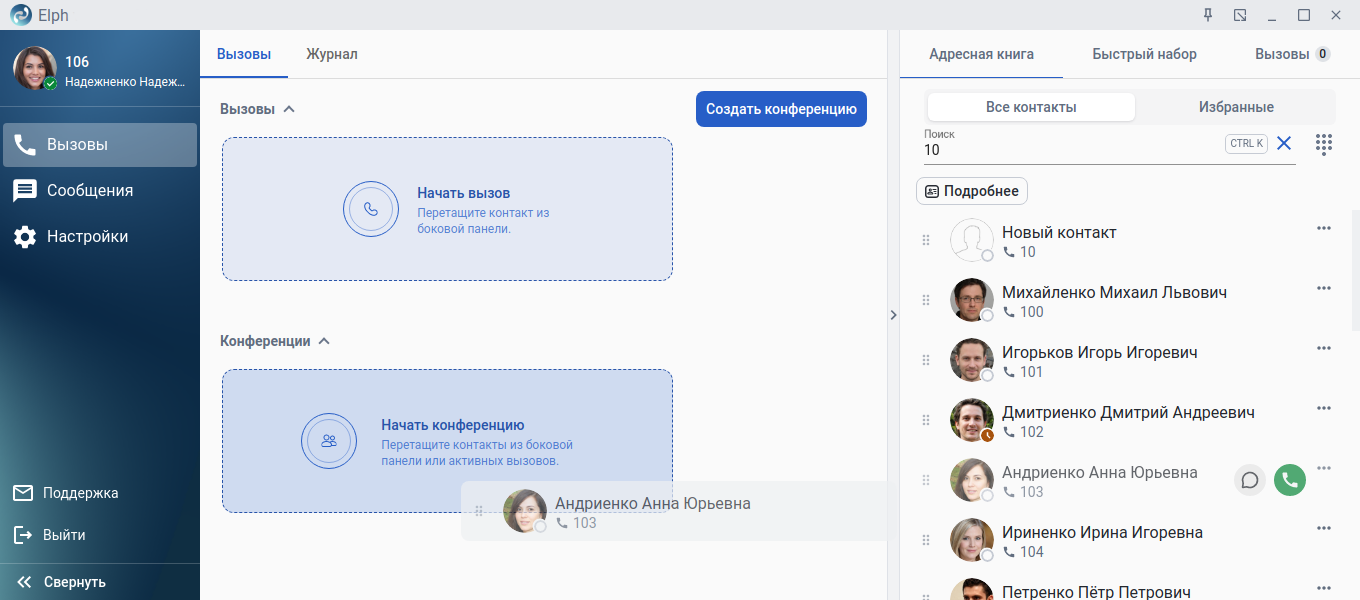Click phone number 102 under Дмитриенко
The height and width of the screenshot is (600, 1360).
tap(1031, 432)
